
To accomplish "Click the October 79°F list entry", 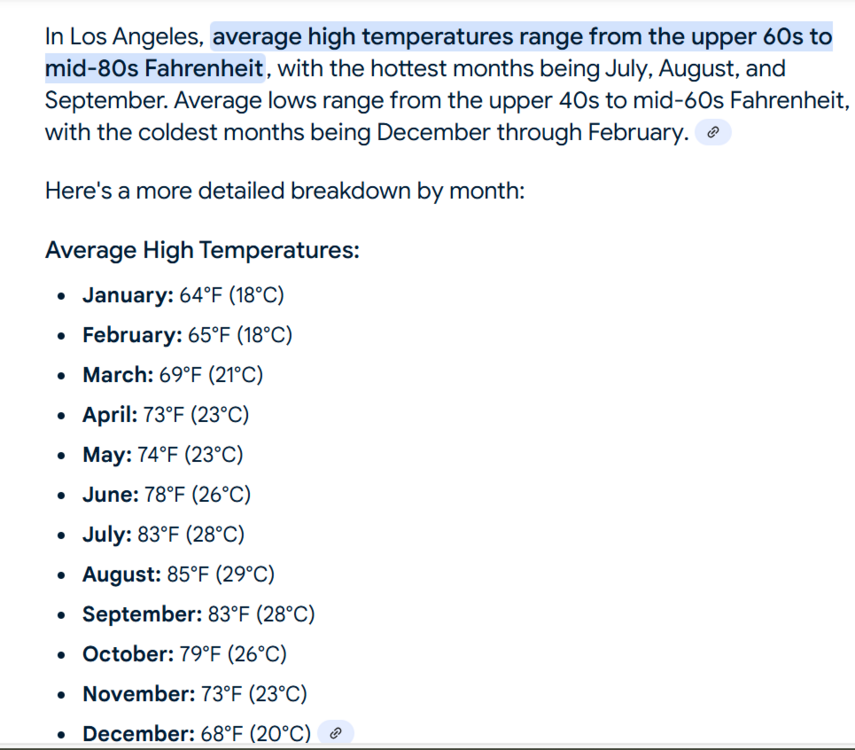I will [184, 654].
